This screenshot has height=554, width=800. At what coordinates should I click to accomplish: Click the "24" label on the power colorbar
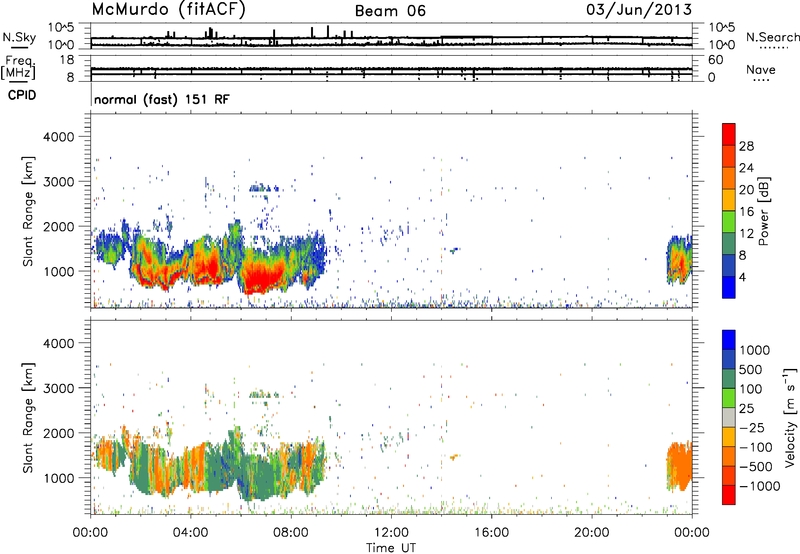[746, 168]
